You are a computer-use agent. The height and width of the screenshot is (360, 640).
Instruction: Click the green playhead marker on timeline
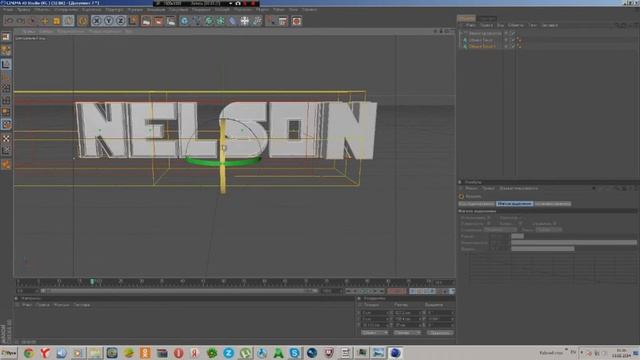point(92,282)
